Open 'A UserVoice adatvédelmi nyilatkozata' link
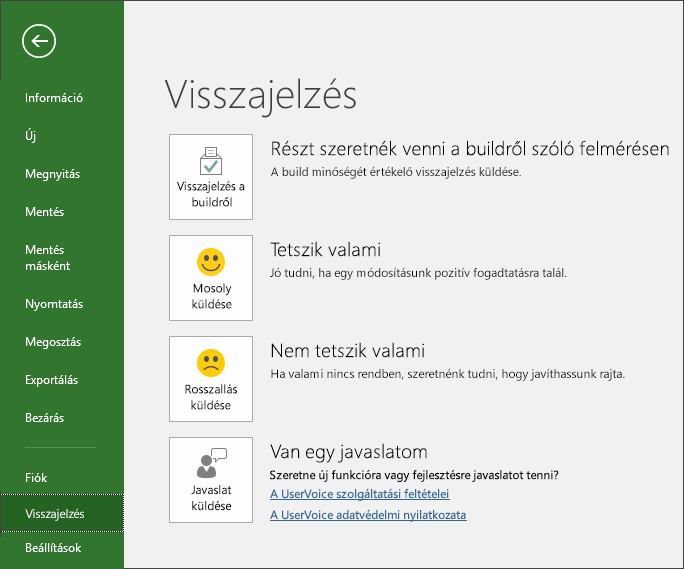 tap(368, 515)
